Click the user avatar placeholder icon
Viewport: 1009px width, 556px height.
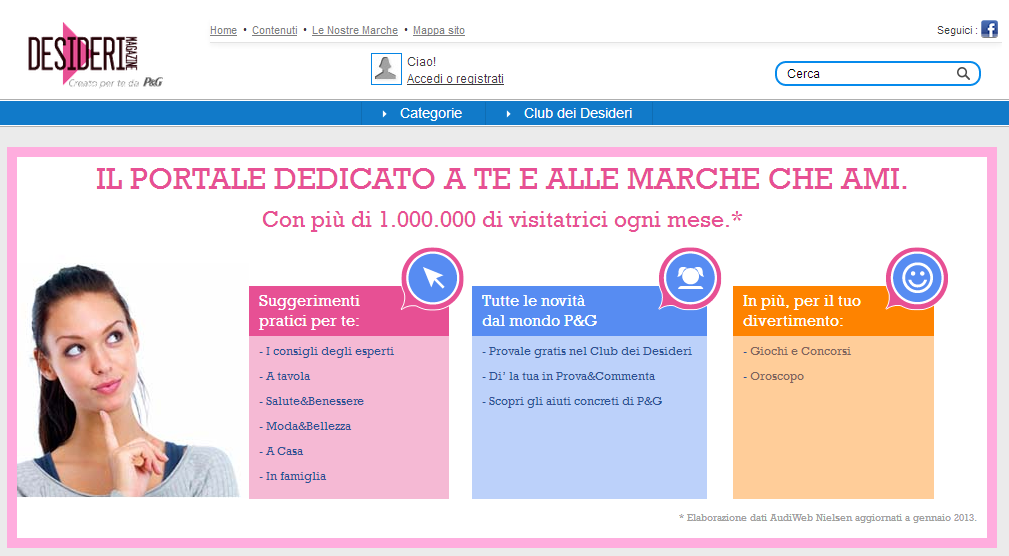pyautogui.click(x=386, y=69)
